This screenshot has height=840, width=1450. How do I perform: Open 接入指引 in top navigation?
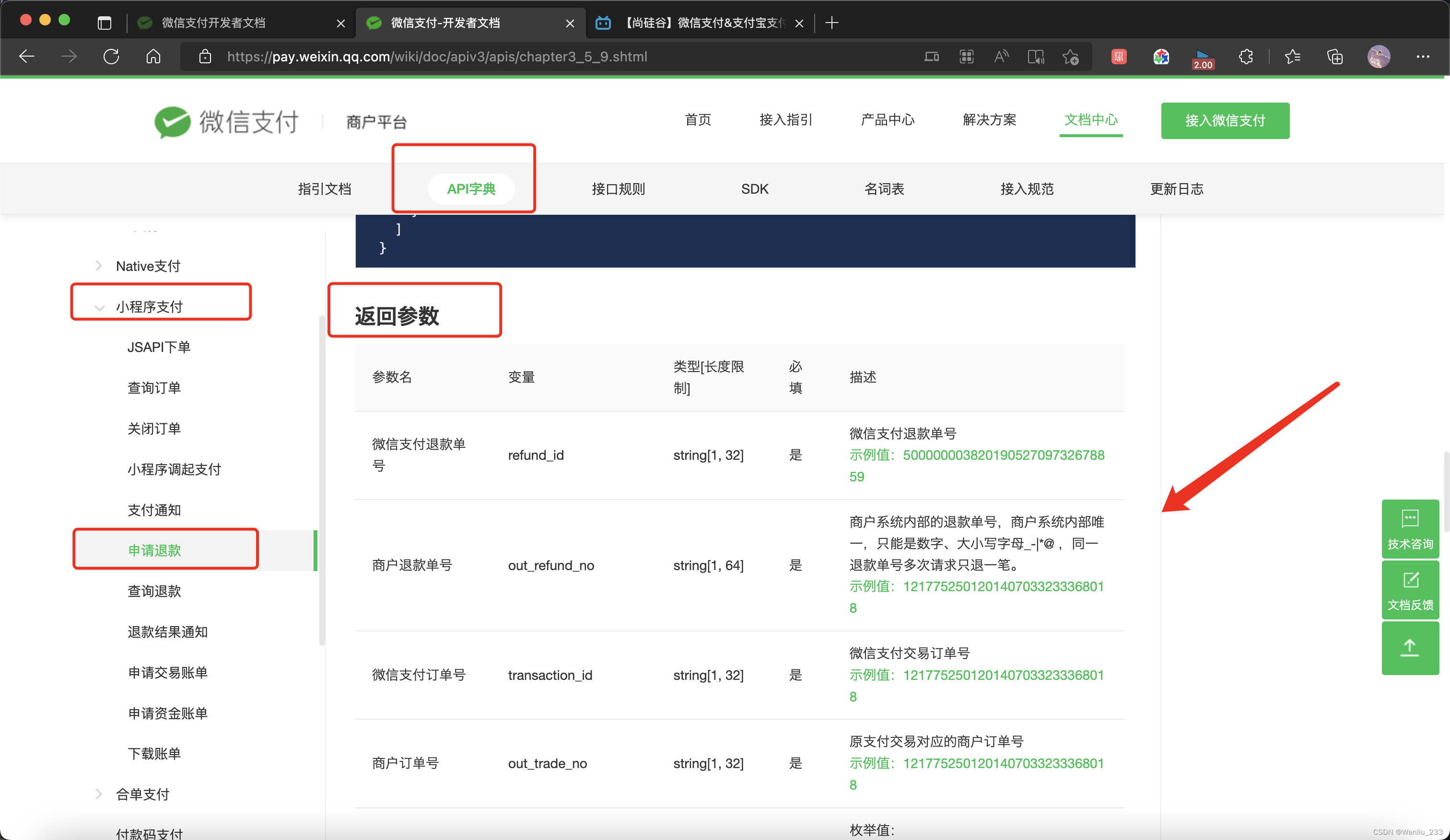pos(785,120)
